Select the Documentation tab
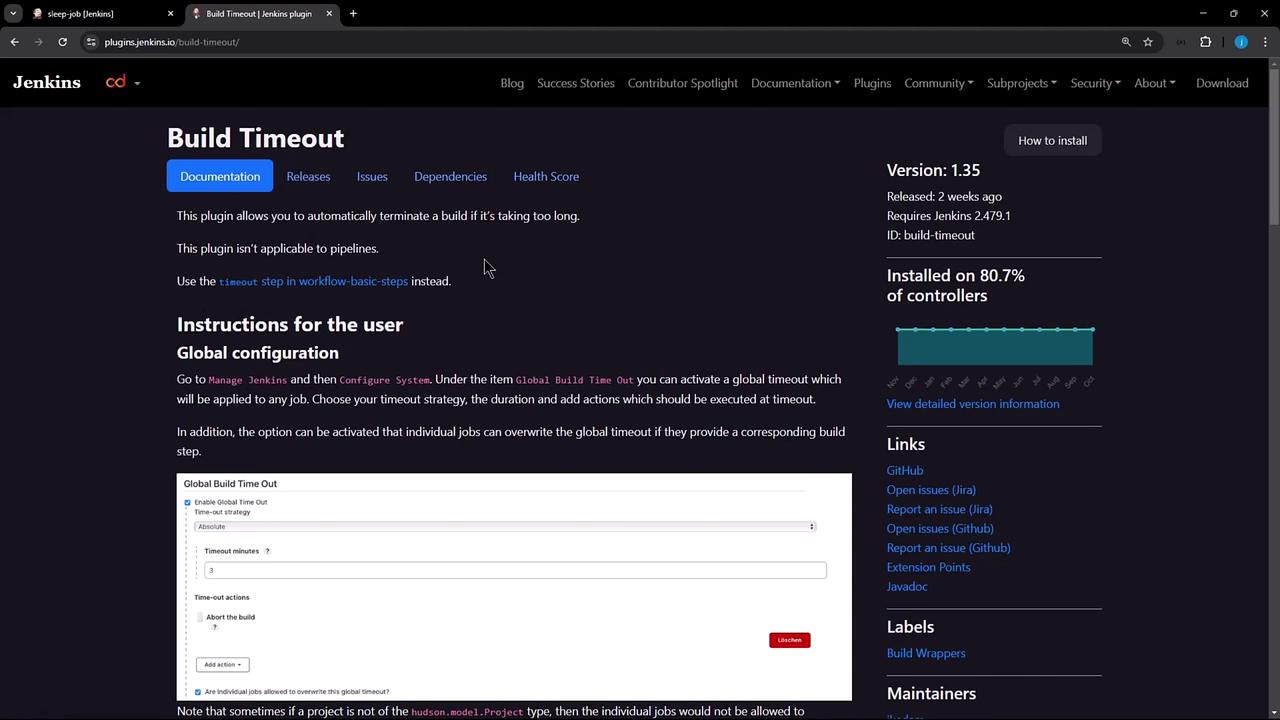 (x=220, y=176)
